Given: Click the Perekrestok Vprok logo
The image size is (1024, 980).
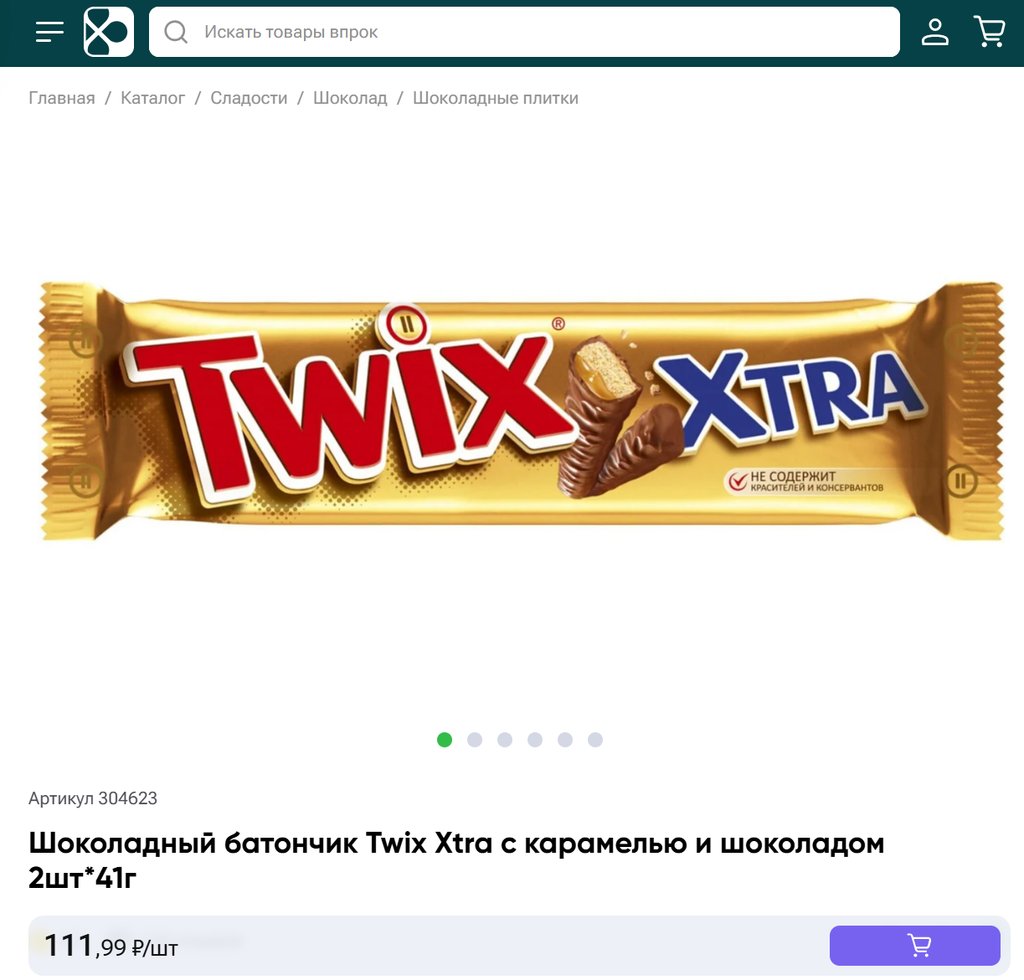Looking at the screenshot, I should pos(108,31).
